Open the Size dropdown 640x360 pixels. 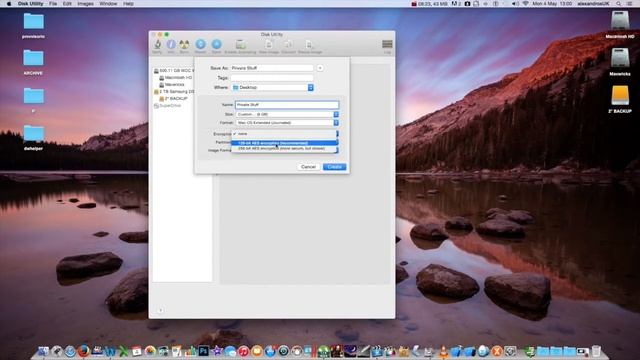[287, 114]
